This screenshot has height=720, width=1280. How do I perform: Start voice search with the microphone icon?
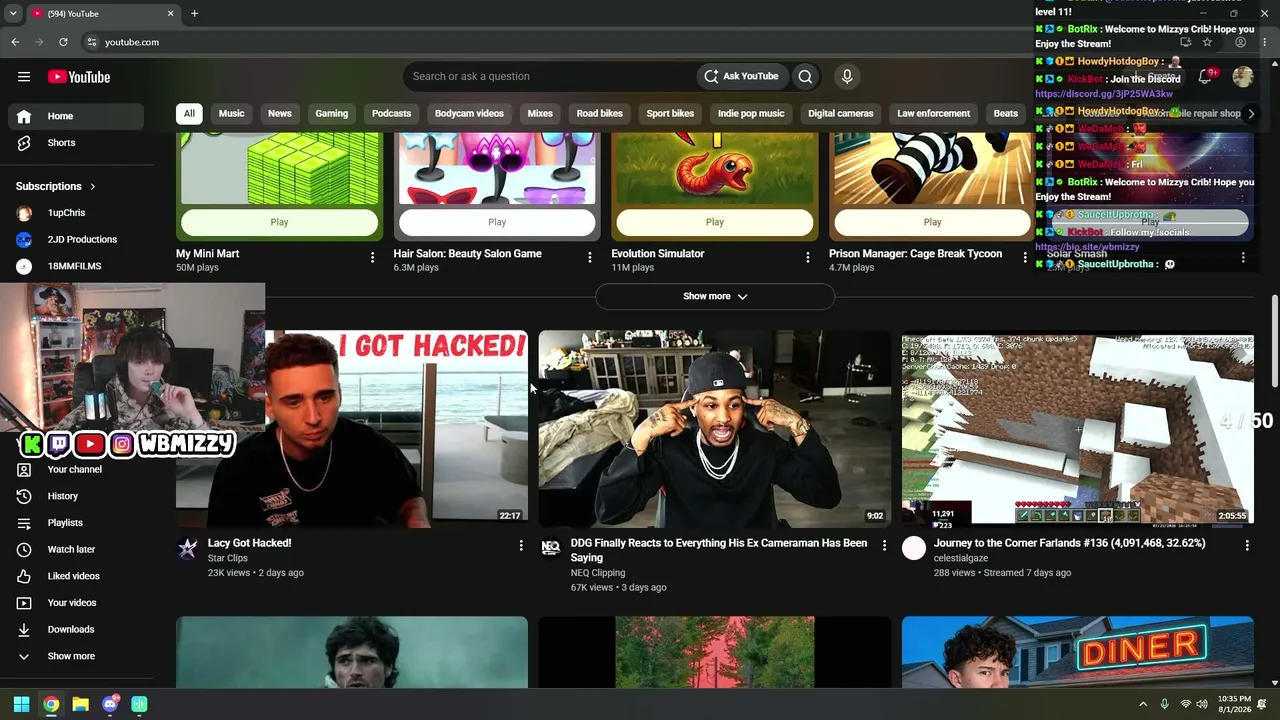click(847, 76)
